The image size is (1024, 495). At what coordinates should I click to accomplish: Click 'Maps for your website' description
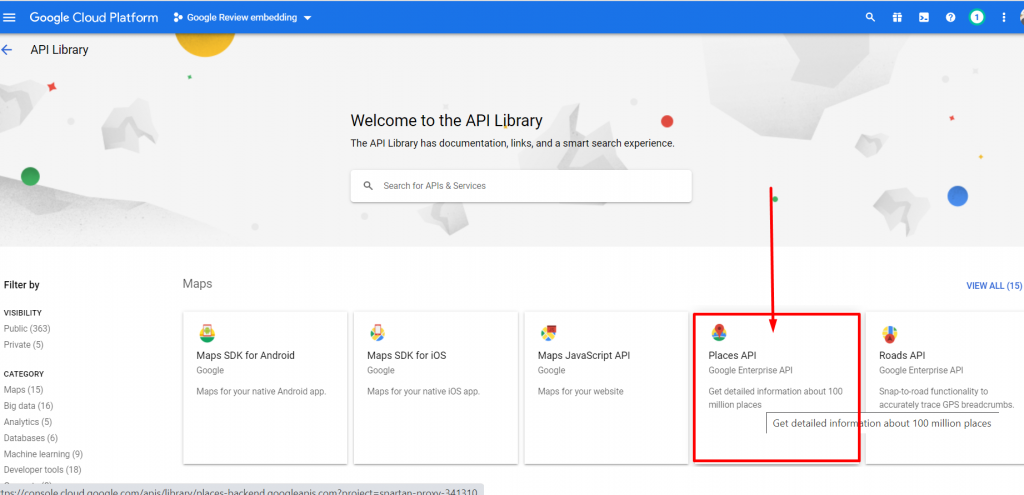tap(581, 392)
